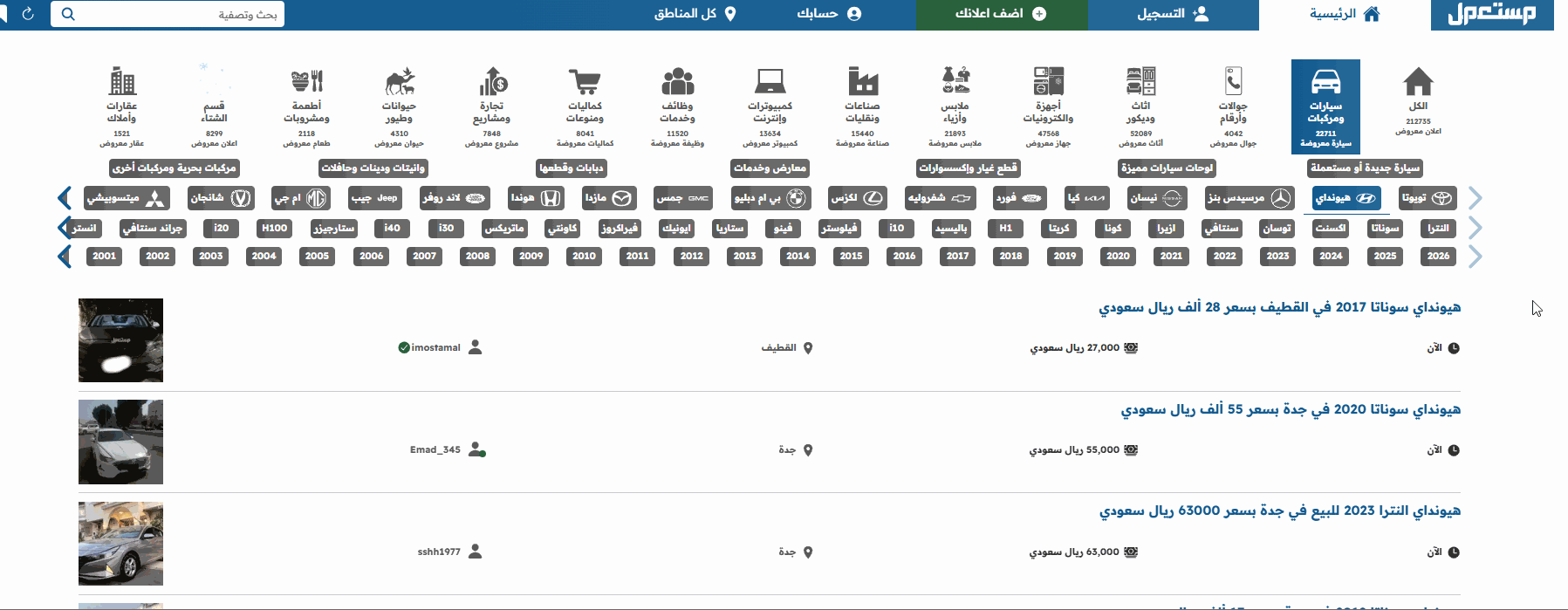1568x610 pixels.
Task: Open the Sonata 2017 القطيف listing title
Action: 1279,307
